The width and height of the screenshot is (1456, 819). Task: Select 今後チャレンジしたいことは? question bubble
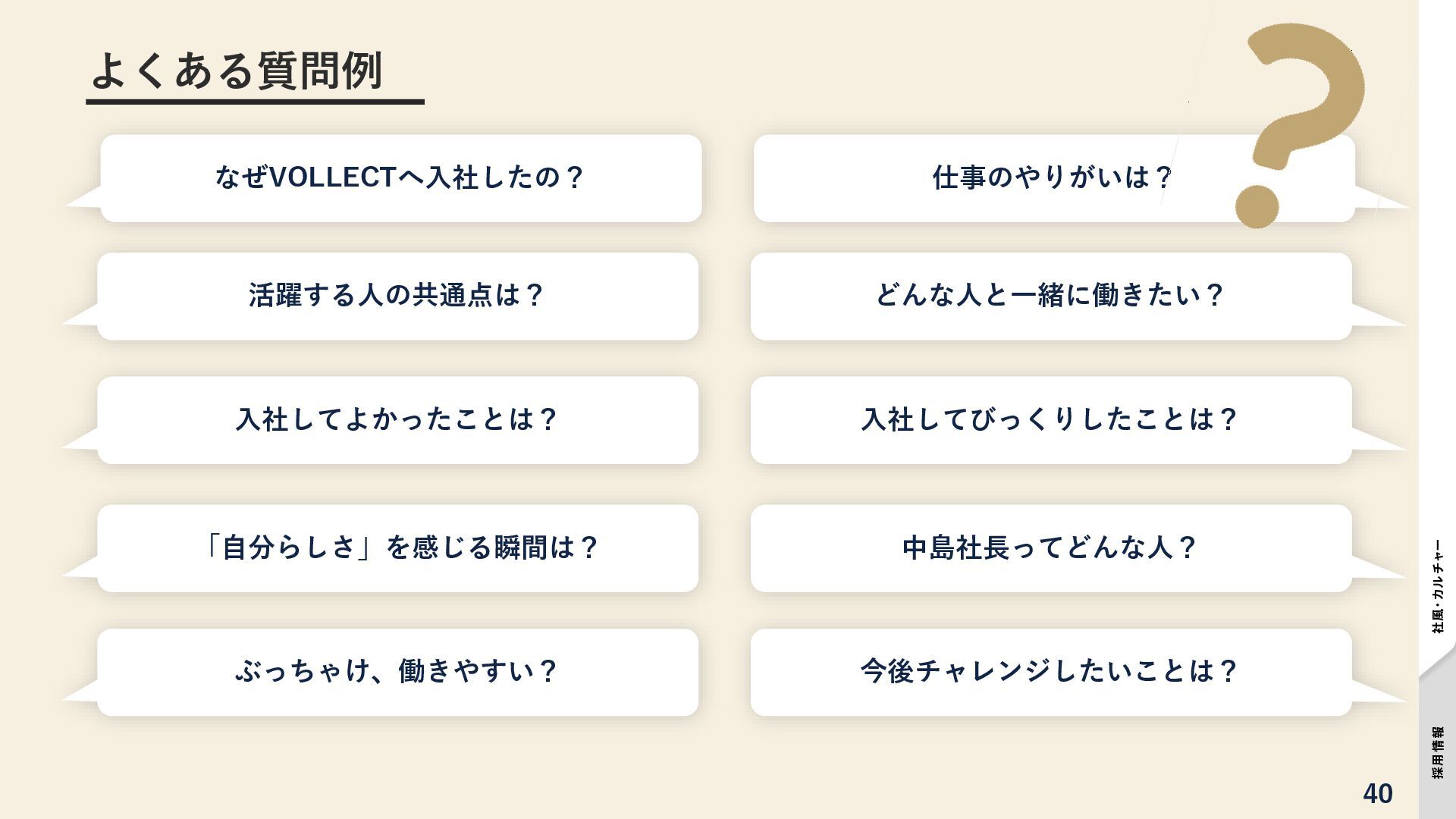(x=1050, y=672)
